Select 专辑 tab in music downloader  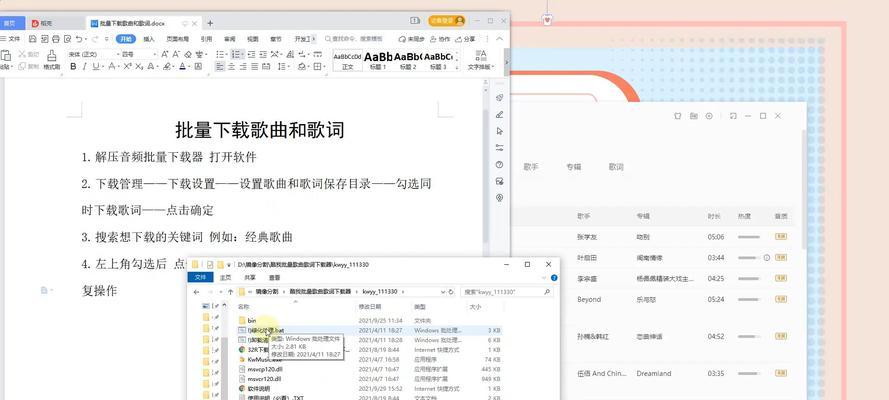573,167
